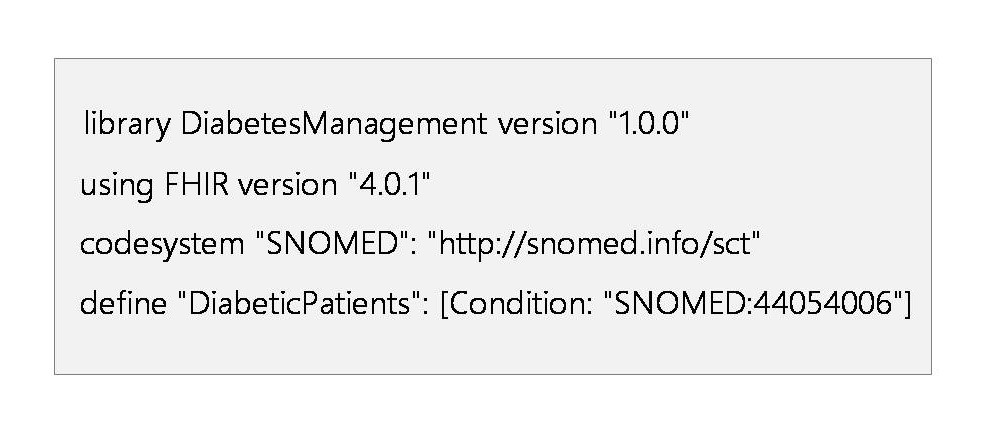Select the DiabetesManagement library name
This screenshot has width=990, height=431.
click(x=334, y=124)
